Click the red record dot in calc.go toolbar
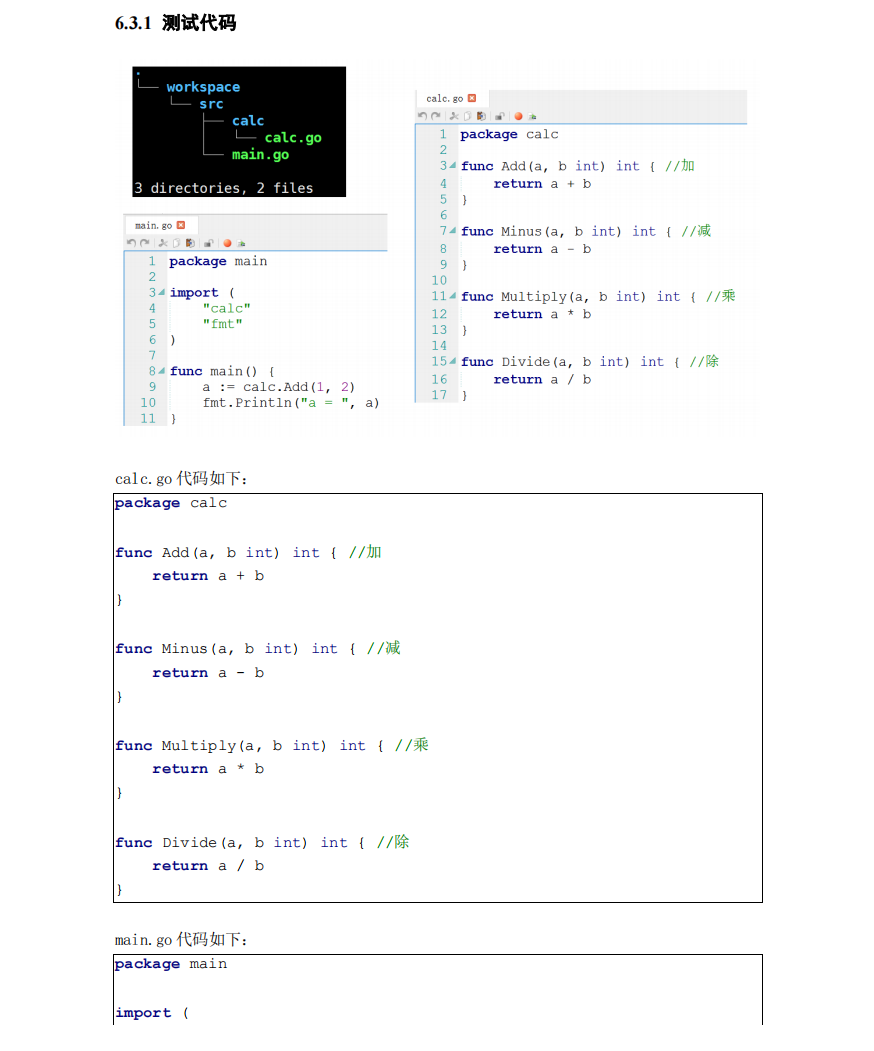Image resolution: width=874 pixels, height=1051 pixels. [518, 116]
